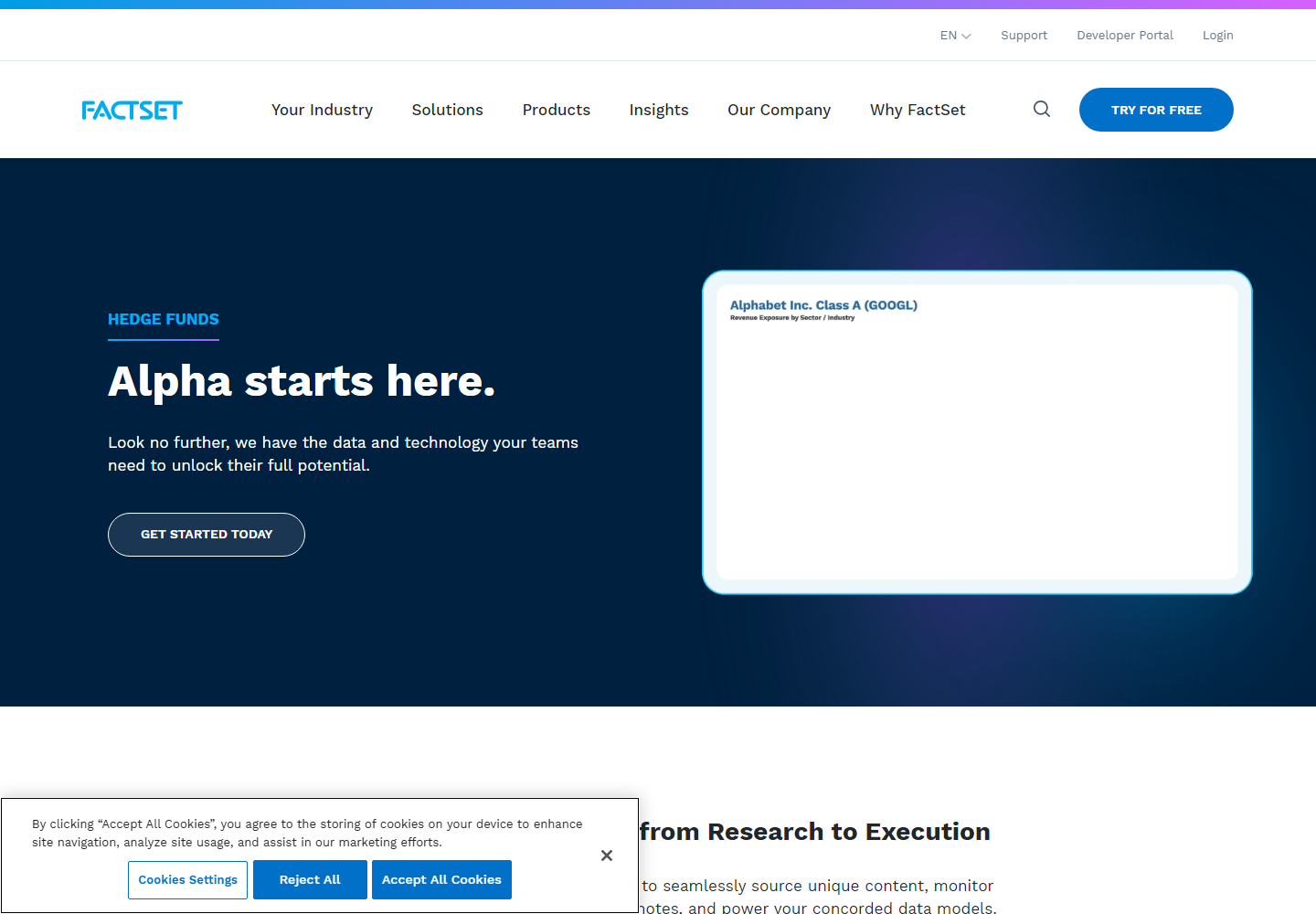Open the search magnifier icon
This screenshot has height=914, width=1316.
(x=1042, y=110)
